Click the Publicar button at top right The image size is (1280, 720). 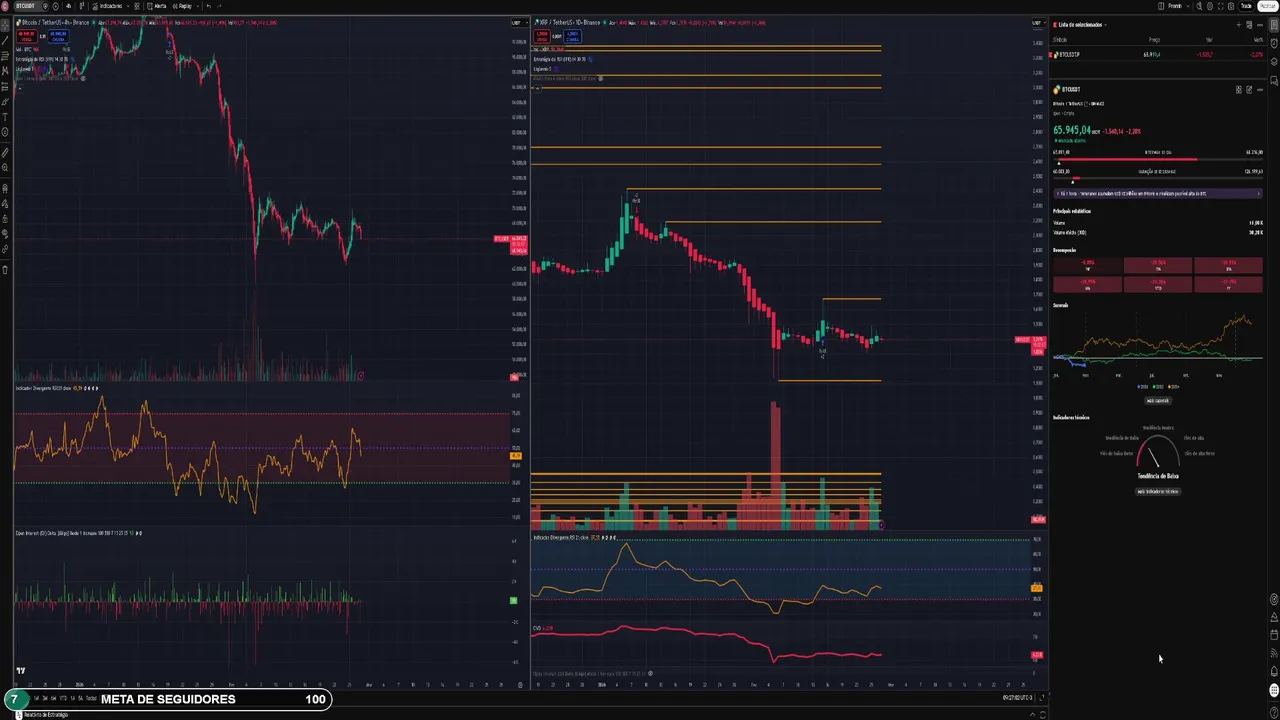pyautogui.click(x=1268, y=6)
